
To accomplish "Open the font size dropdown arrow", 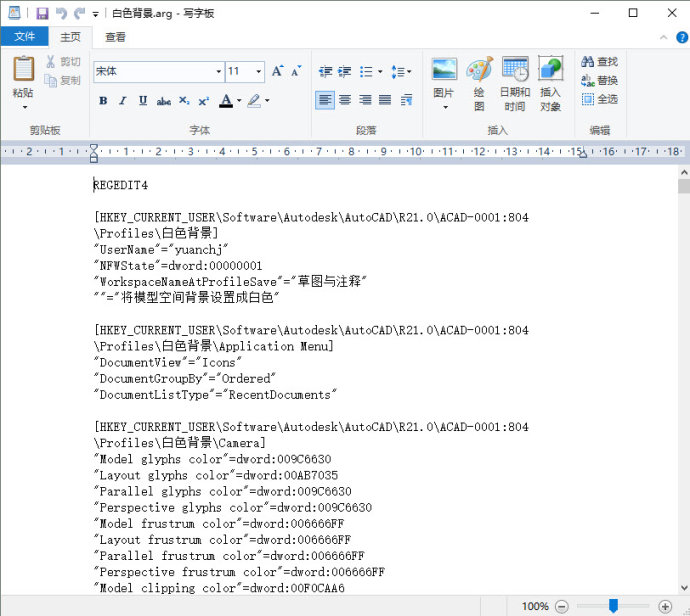I will tap(258, 71).
